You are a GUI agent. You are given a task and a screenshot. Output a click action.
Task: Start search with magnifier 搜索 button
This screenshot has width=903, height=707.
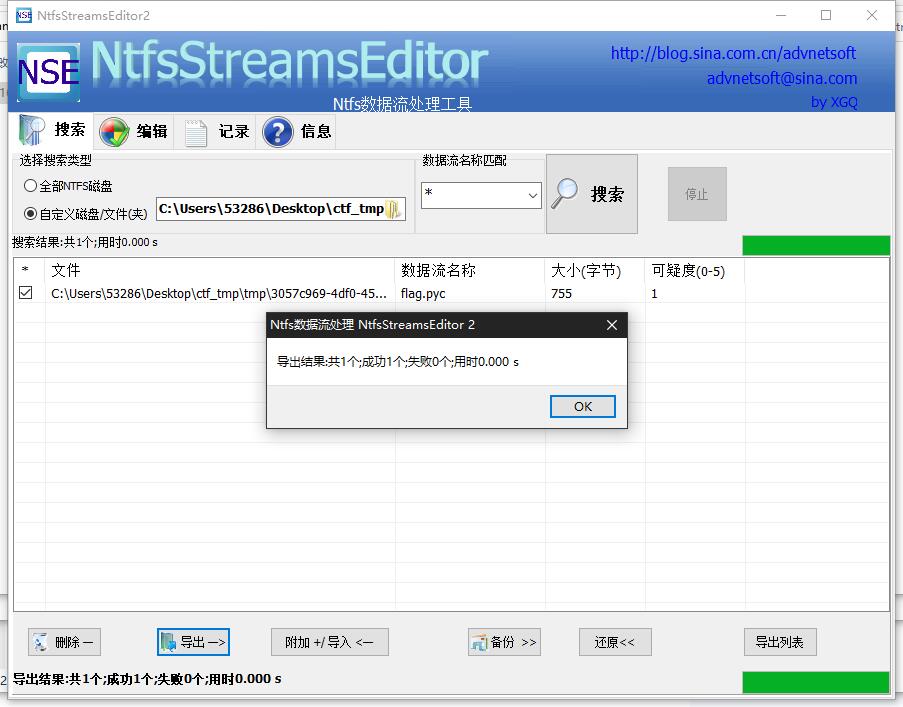point(591,194)
